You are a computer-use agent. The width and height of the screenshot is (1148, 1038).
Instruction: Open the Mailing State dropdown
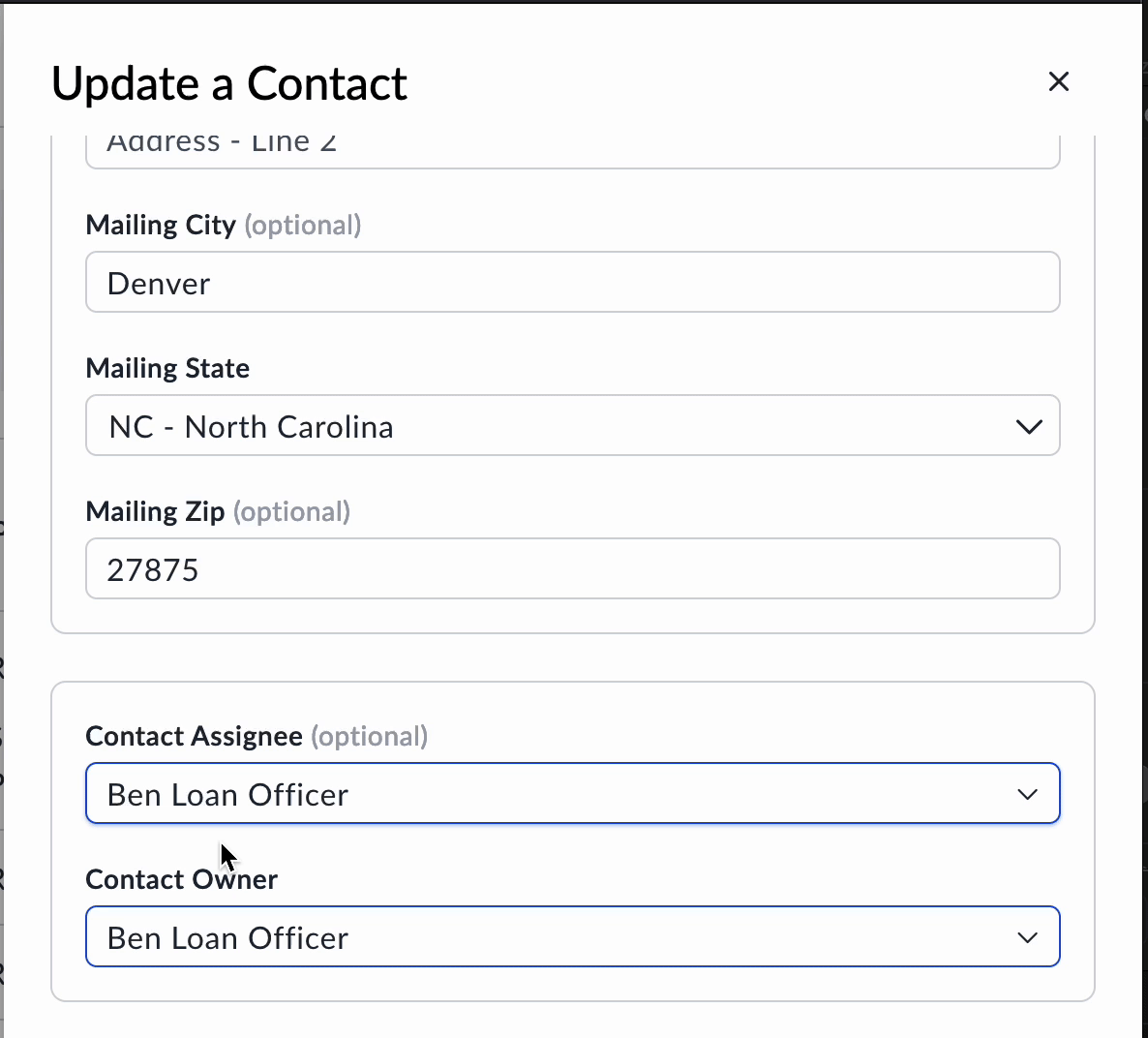573,426
